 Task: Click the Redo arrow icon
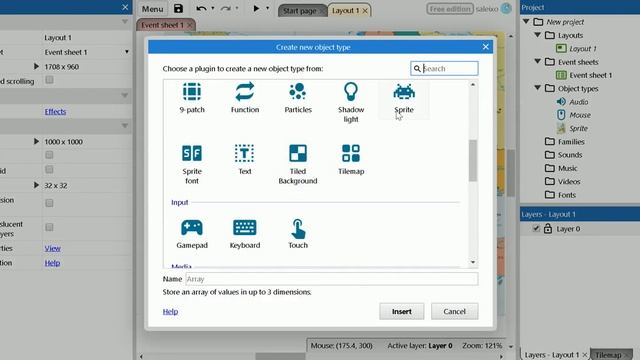point(225,9)
